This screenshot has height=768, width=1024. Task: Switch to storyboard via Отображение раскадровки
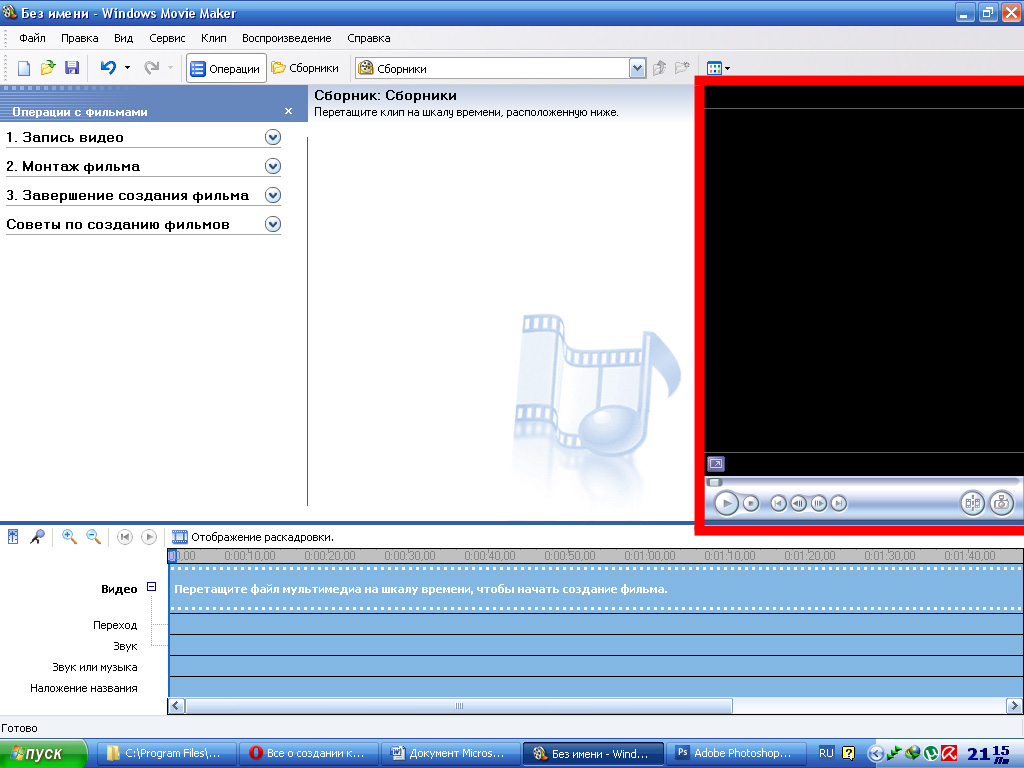coord(252,537)
